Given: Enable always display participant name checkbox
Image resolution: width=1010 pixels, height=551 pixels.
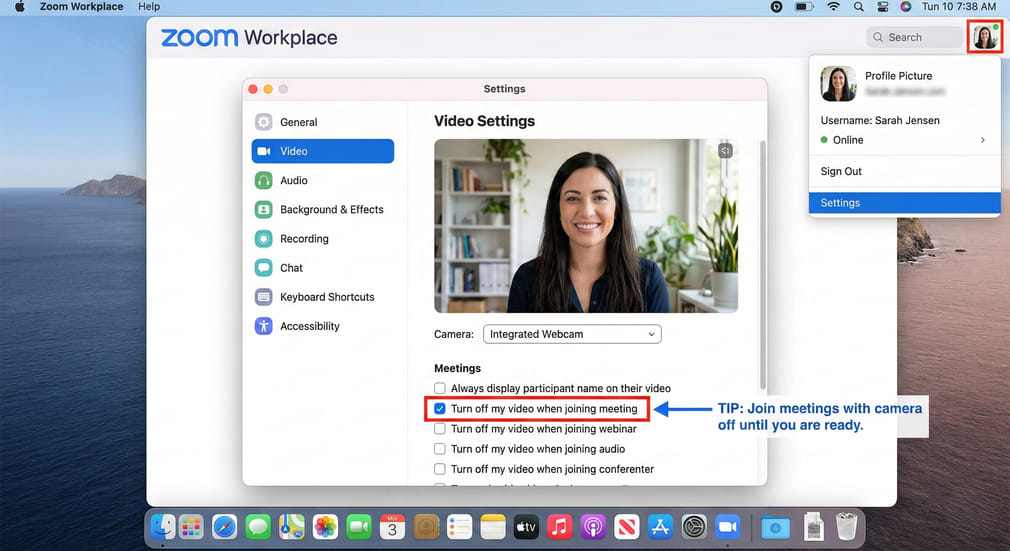Looking at the screenshot, I should point(440,388).
